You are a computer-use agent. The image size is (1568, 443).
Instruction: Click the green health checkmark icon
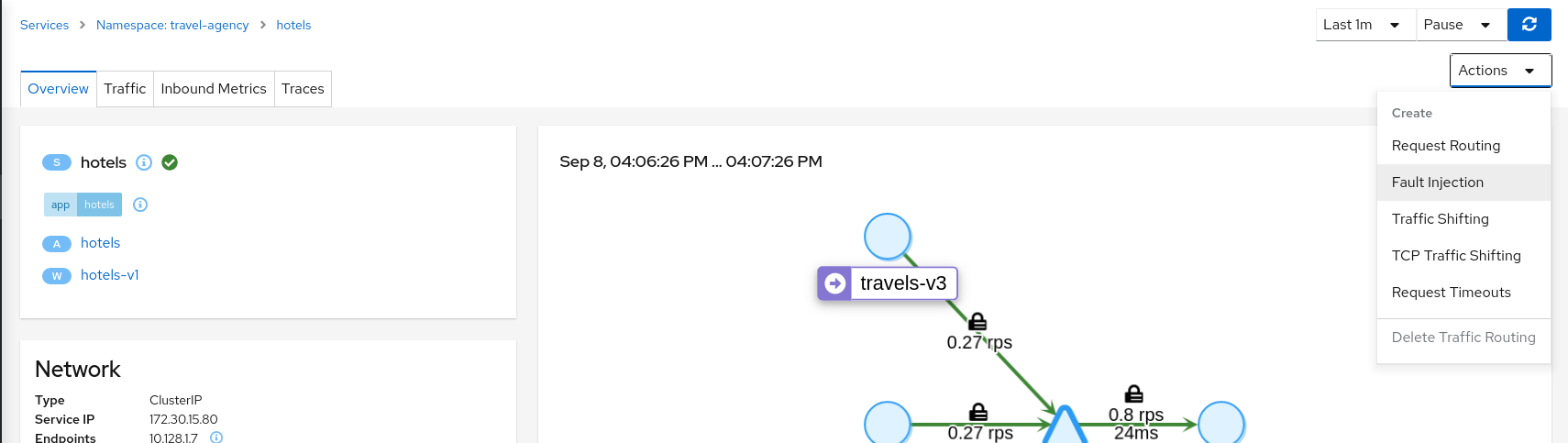[x=170, y=162]
